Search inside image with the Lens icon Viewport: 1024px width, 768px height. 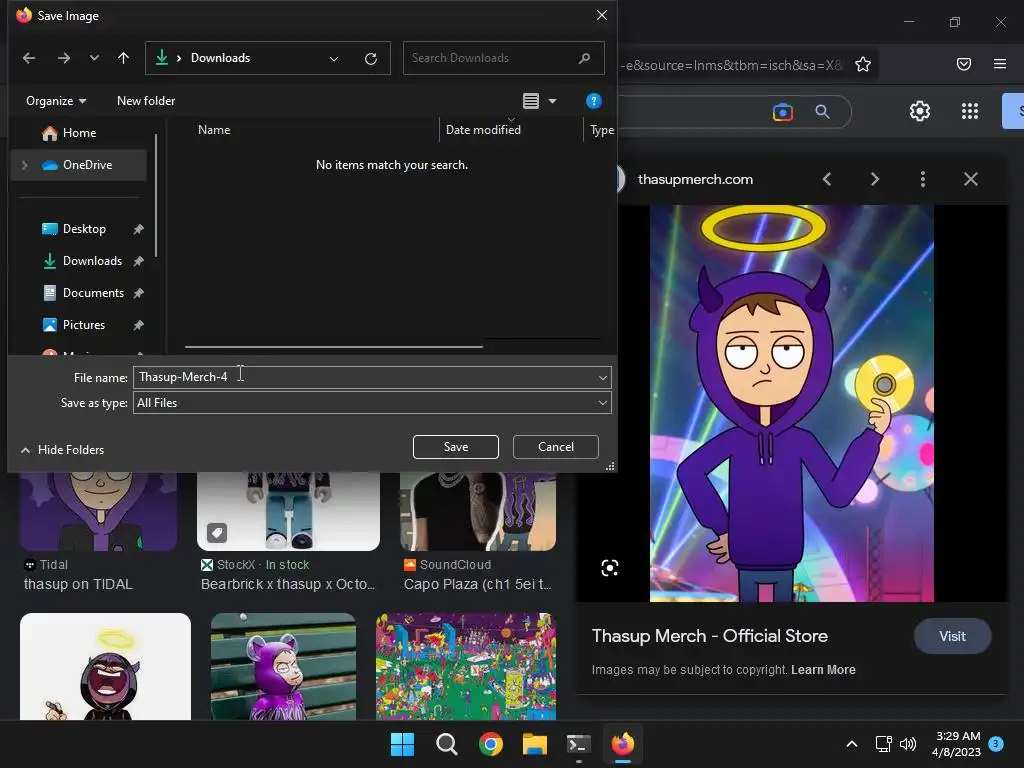coord(609,568)
